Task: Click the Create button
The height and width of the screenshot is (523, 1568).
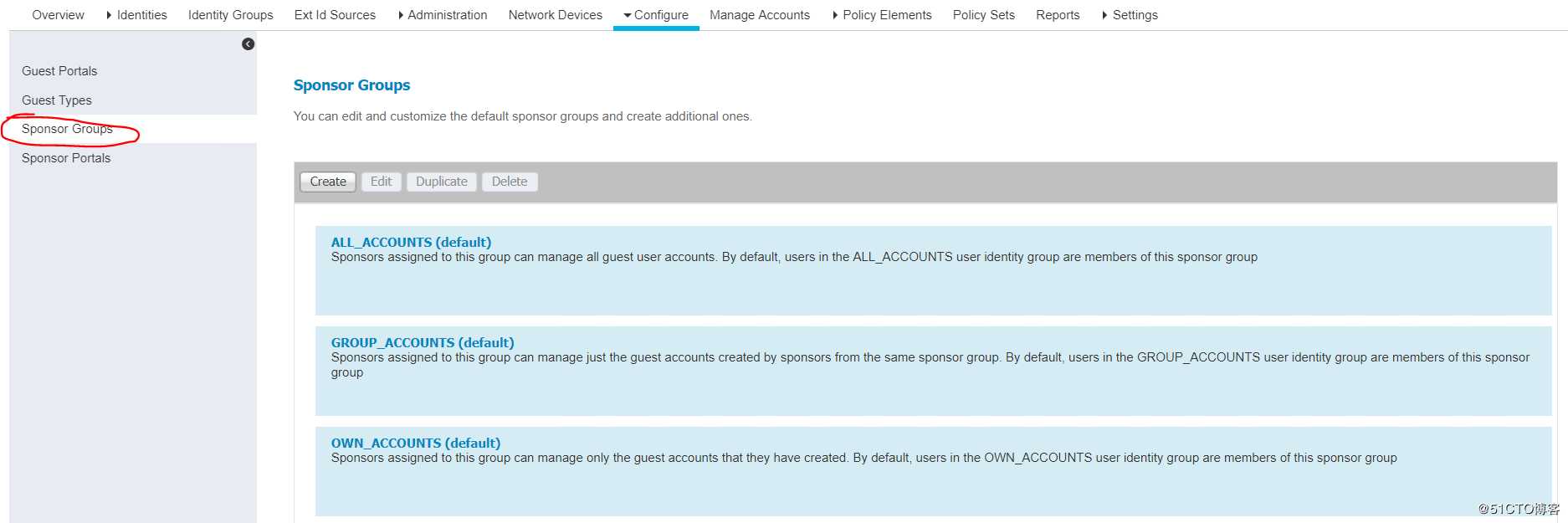Action: click(328, 182)
